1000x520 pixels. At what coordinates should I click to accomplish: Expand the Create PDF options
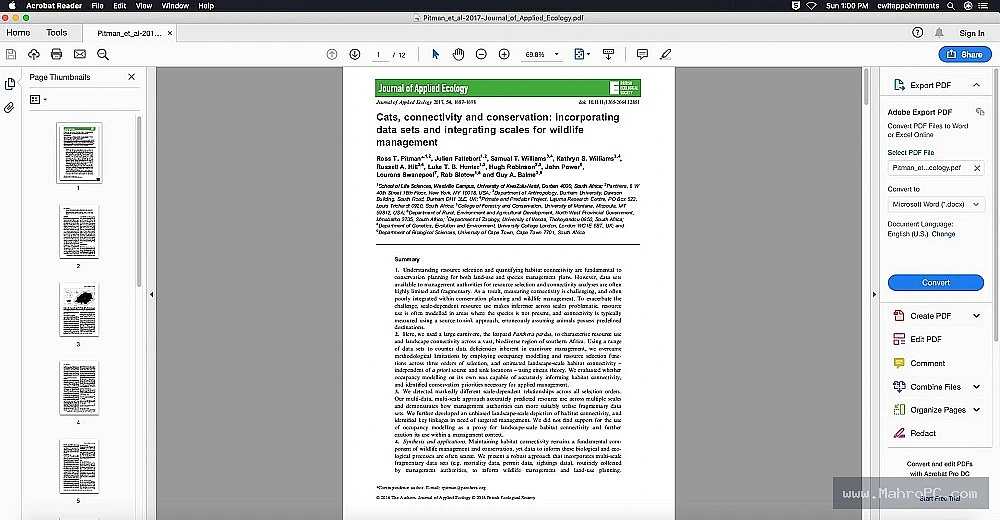(x=976, y=316)
